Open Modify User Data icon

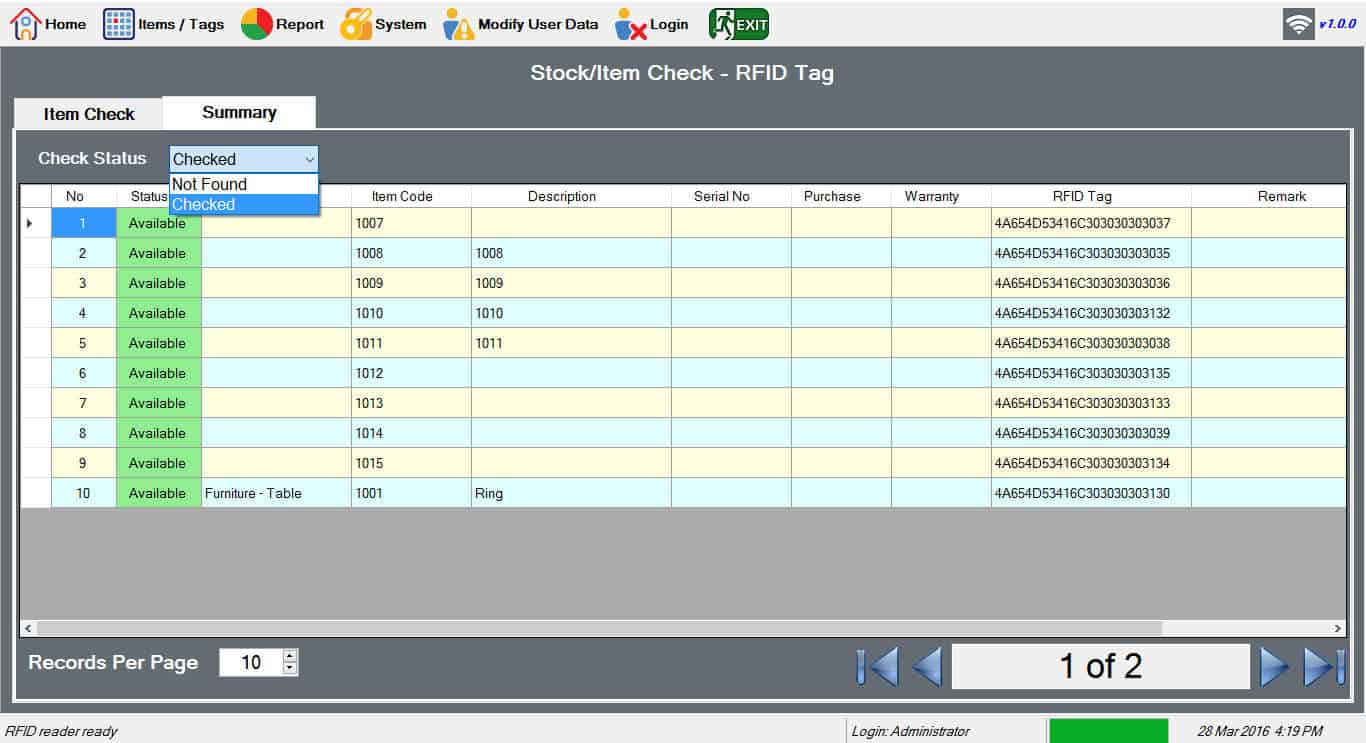(x=459, y=24)
